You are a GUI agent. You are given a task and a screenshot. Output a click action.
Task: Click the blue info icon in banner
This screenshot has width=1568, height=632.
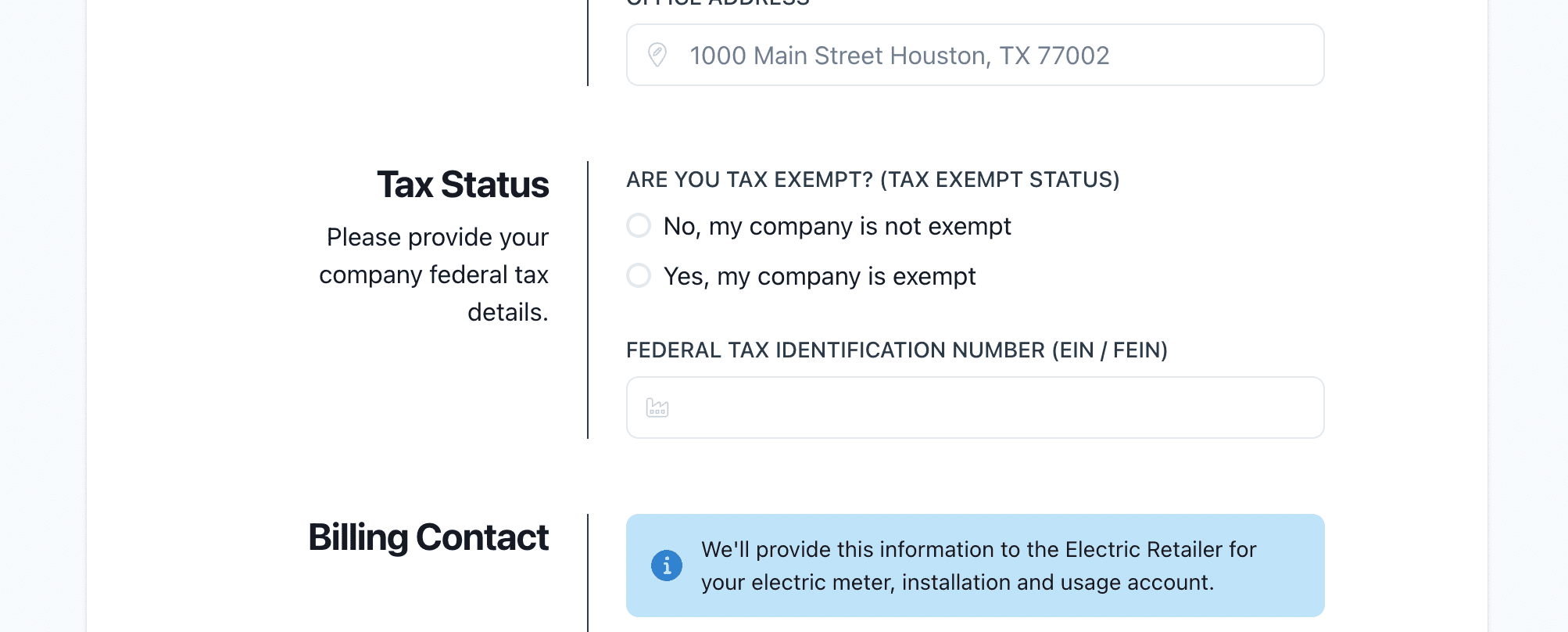click(x=667, y=565)
